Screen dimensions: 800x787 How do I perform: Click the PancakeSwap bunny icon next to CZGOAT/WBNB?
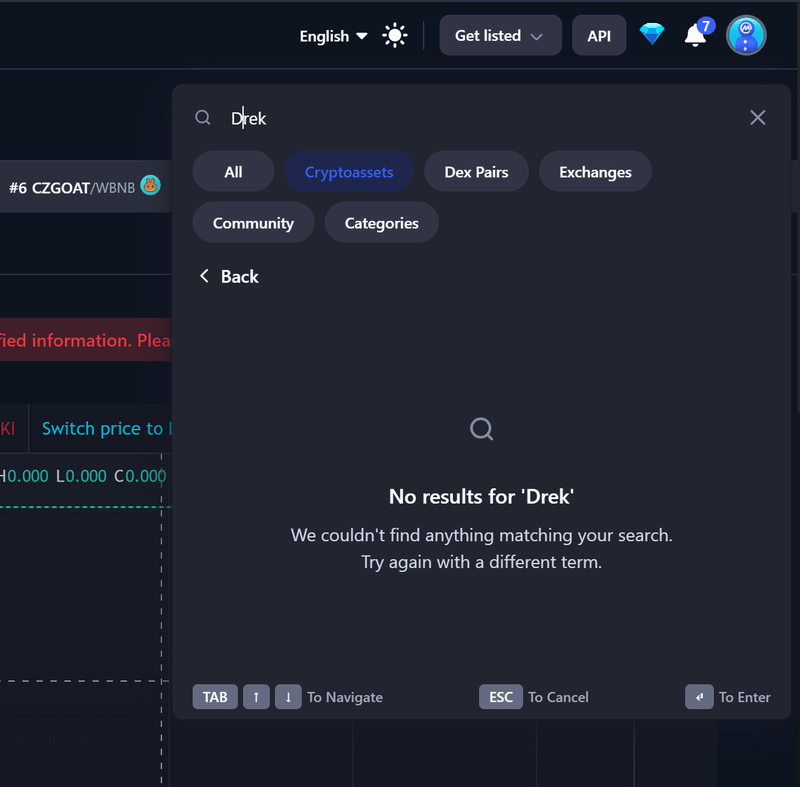coord(151,185)
